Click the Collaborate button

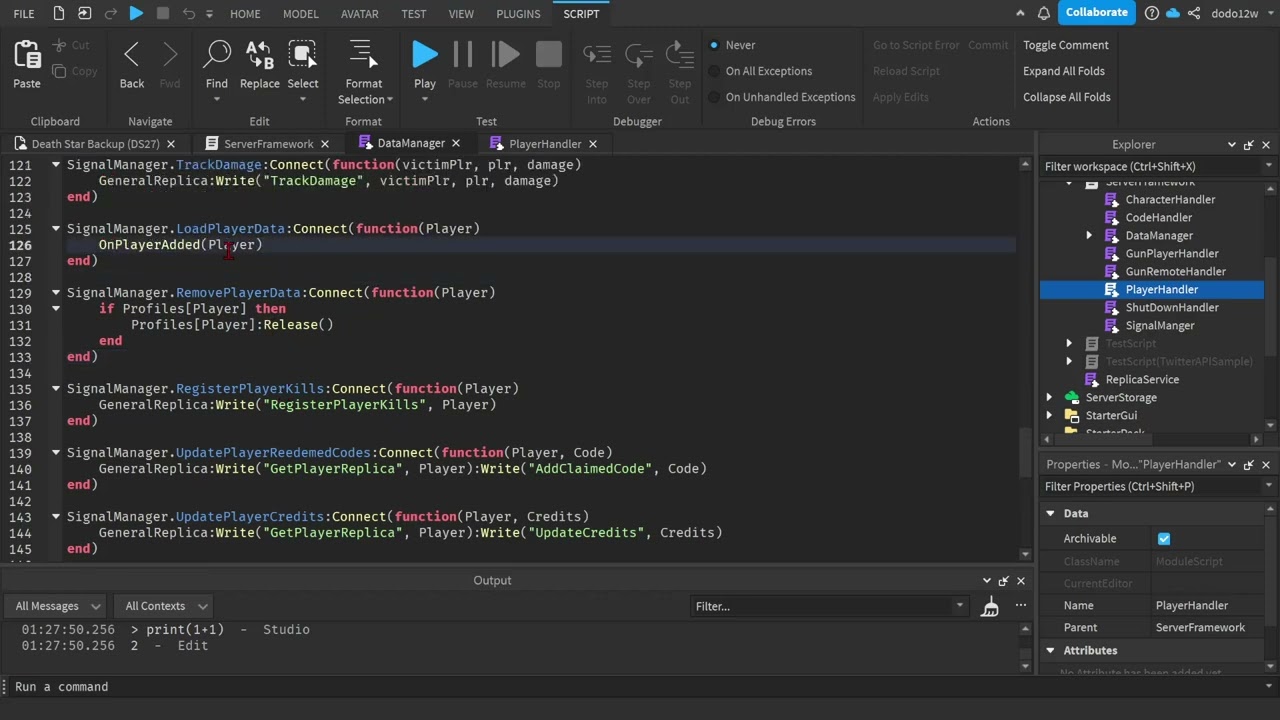[1096, 13]
